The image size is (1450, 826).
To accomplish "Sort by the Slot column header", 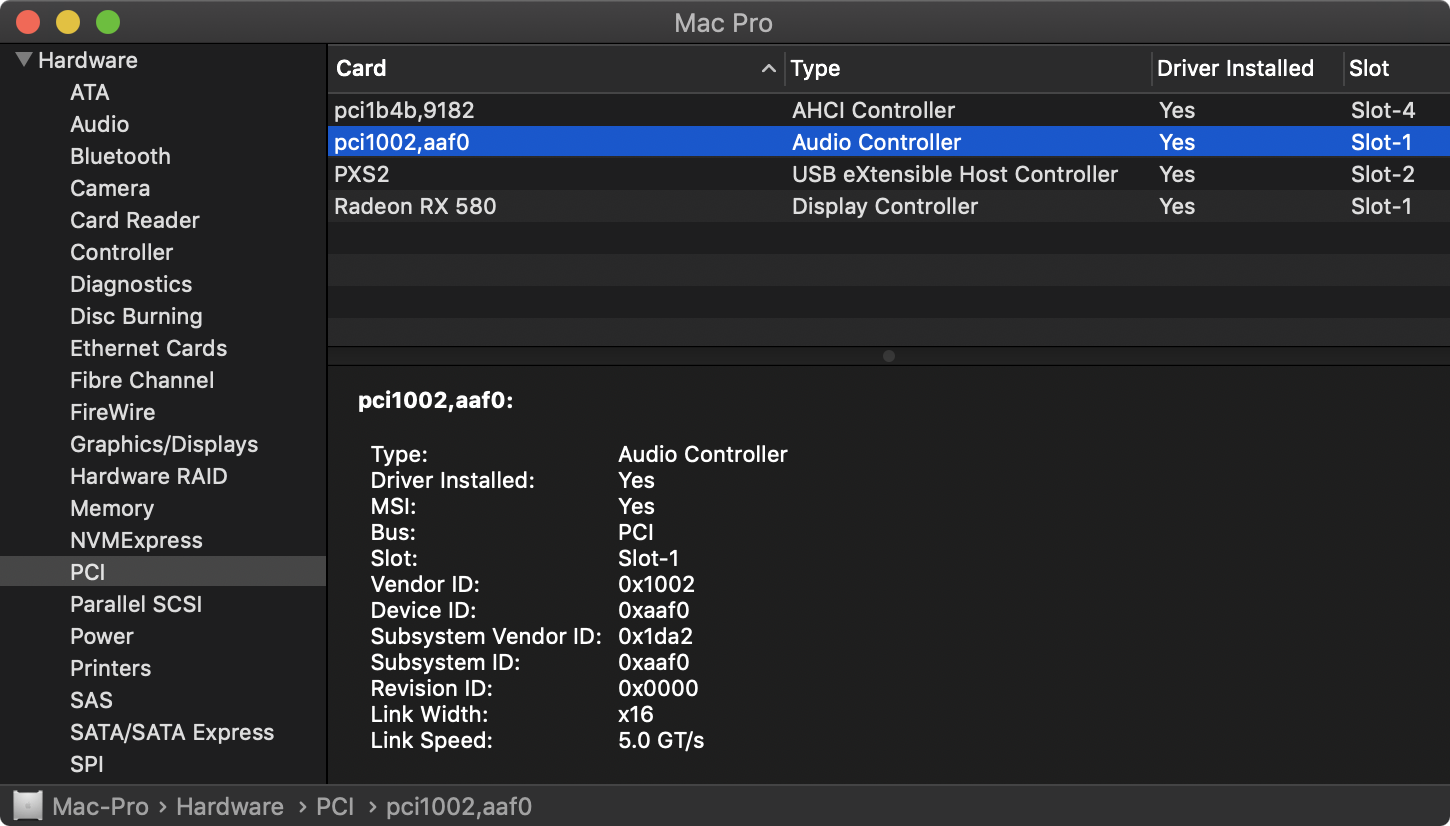I will pyautogui.click(x=1369, y=68).
